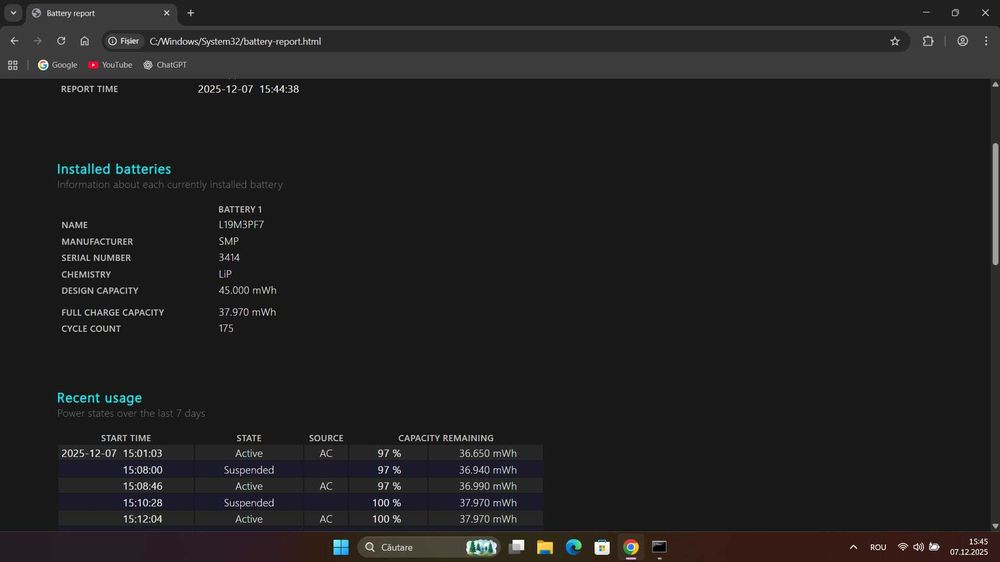The width and height of the screenshot is (1000, 562).
Task: Open the Chrome profile icon
Action: click(962, 41)
